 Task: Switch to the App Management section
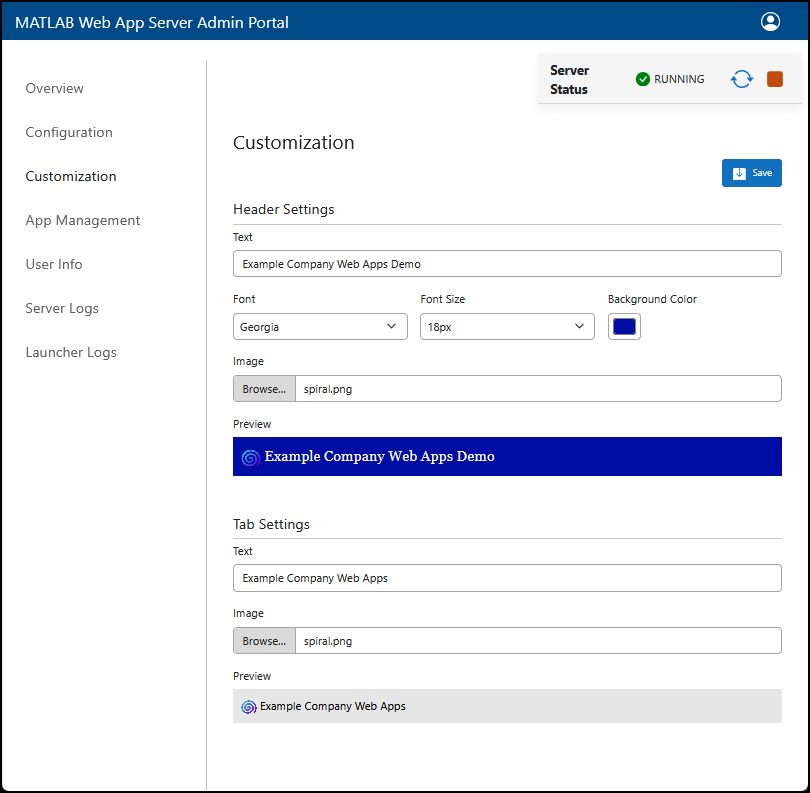(82, 220)
